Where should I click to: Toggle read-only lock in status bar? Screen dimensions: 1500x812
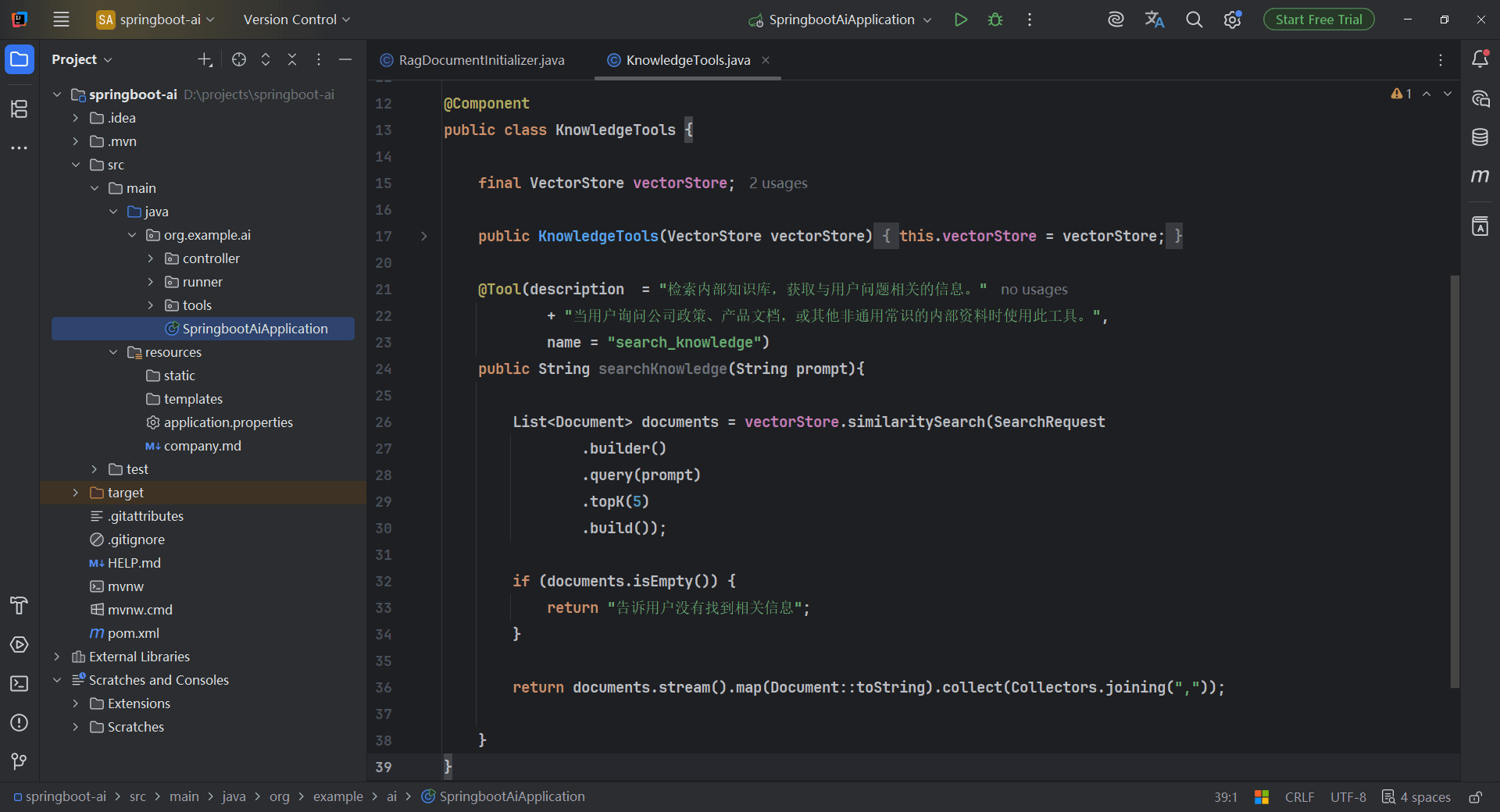pos(1476,797)
